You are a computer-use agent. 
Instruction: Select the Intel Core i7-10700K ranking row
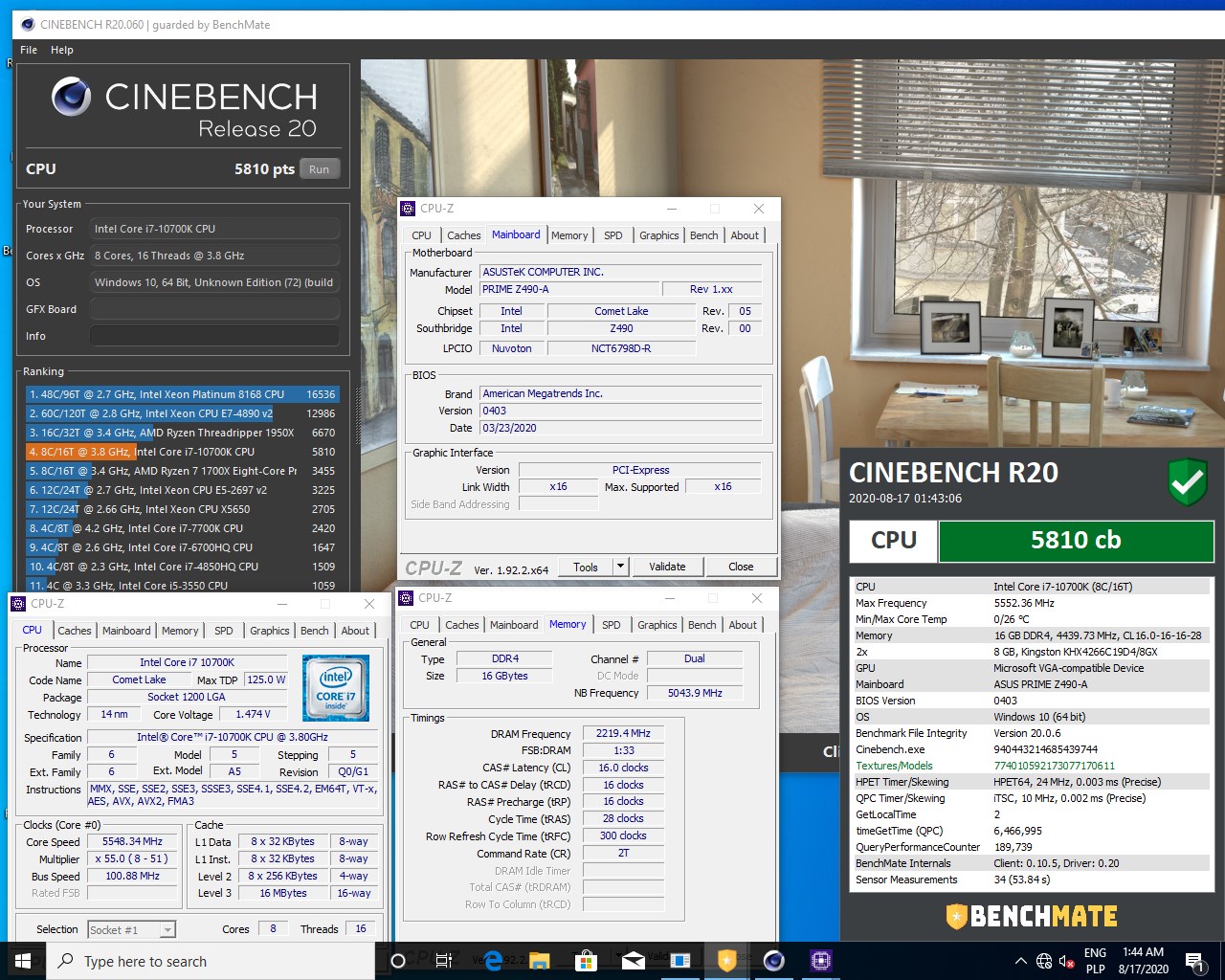pos(182,452)
